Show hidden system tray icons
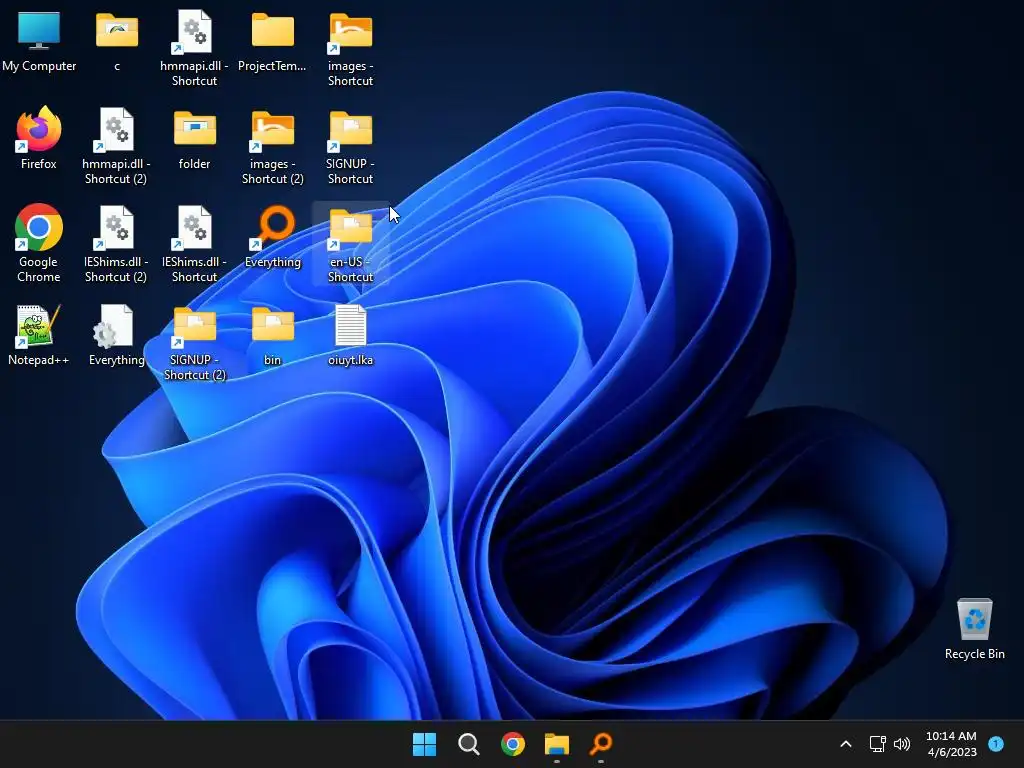 click(846, 744)
